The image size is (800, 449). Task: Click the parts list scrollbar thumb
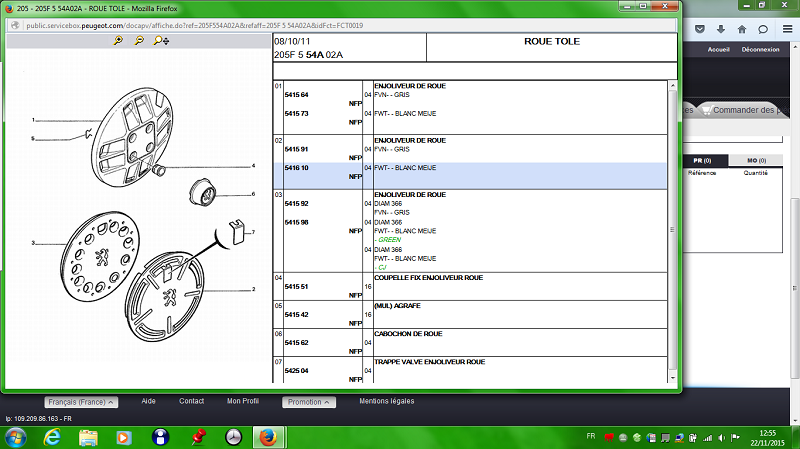point(672,230)
